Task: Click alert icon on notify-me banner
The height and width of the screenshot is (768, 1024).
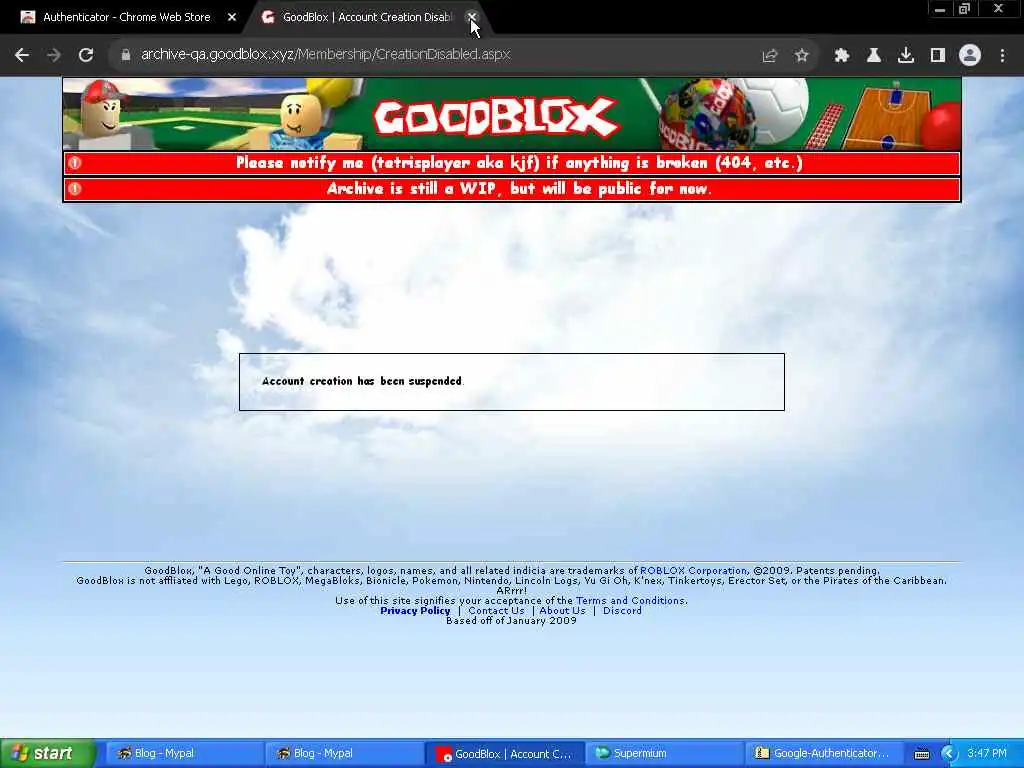Action: pos(75,163)
